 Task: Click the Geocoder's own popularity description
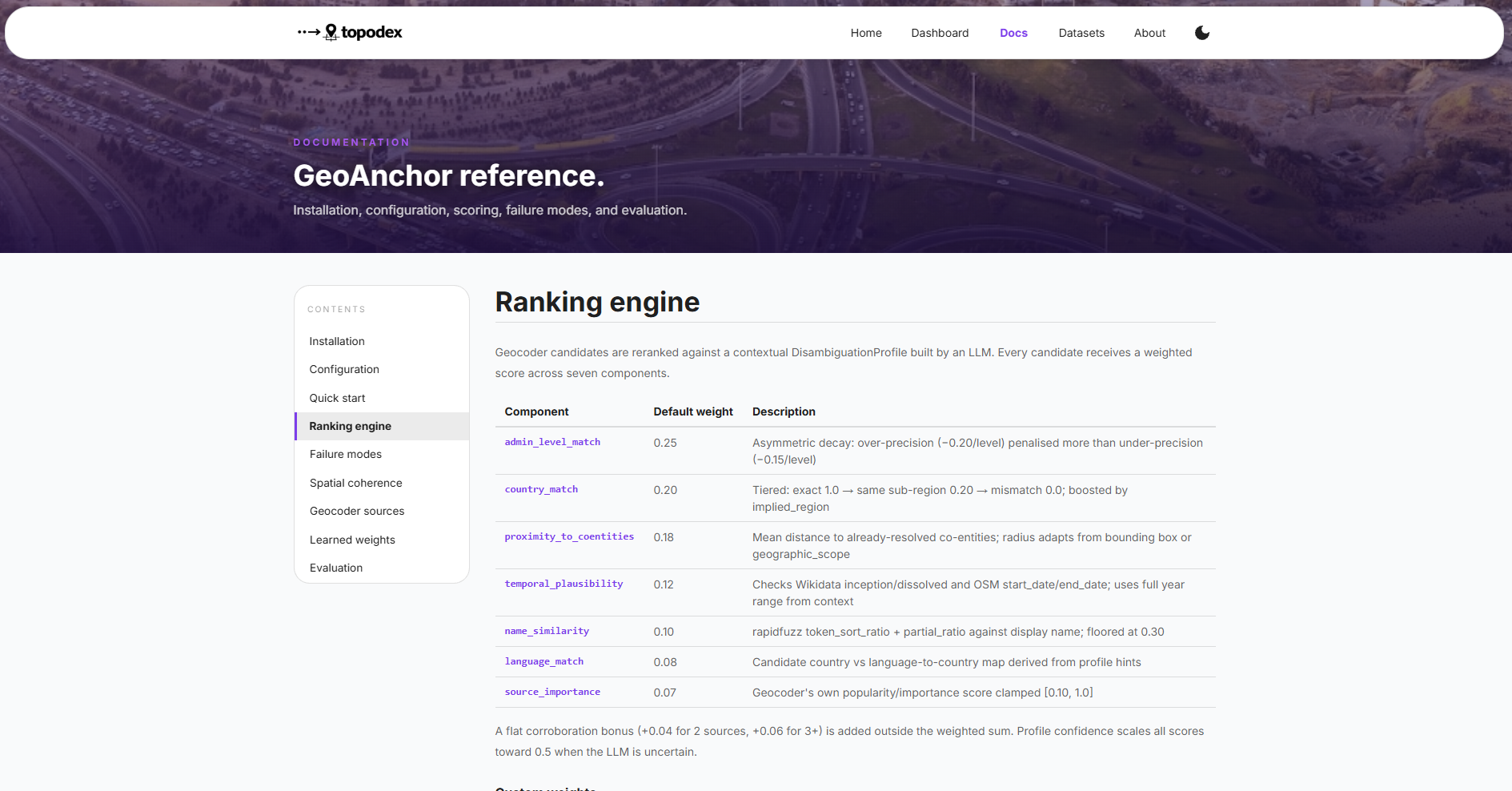(x=922, y=693)
